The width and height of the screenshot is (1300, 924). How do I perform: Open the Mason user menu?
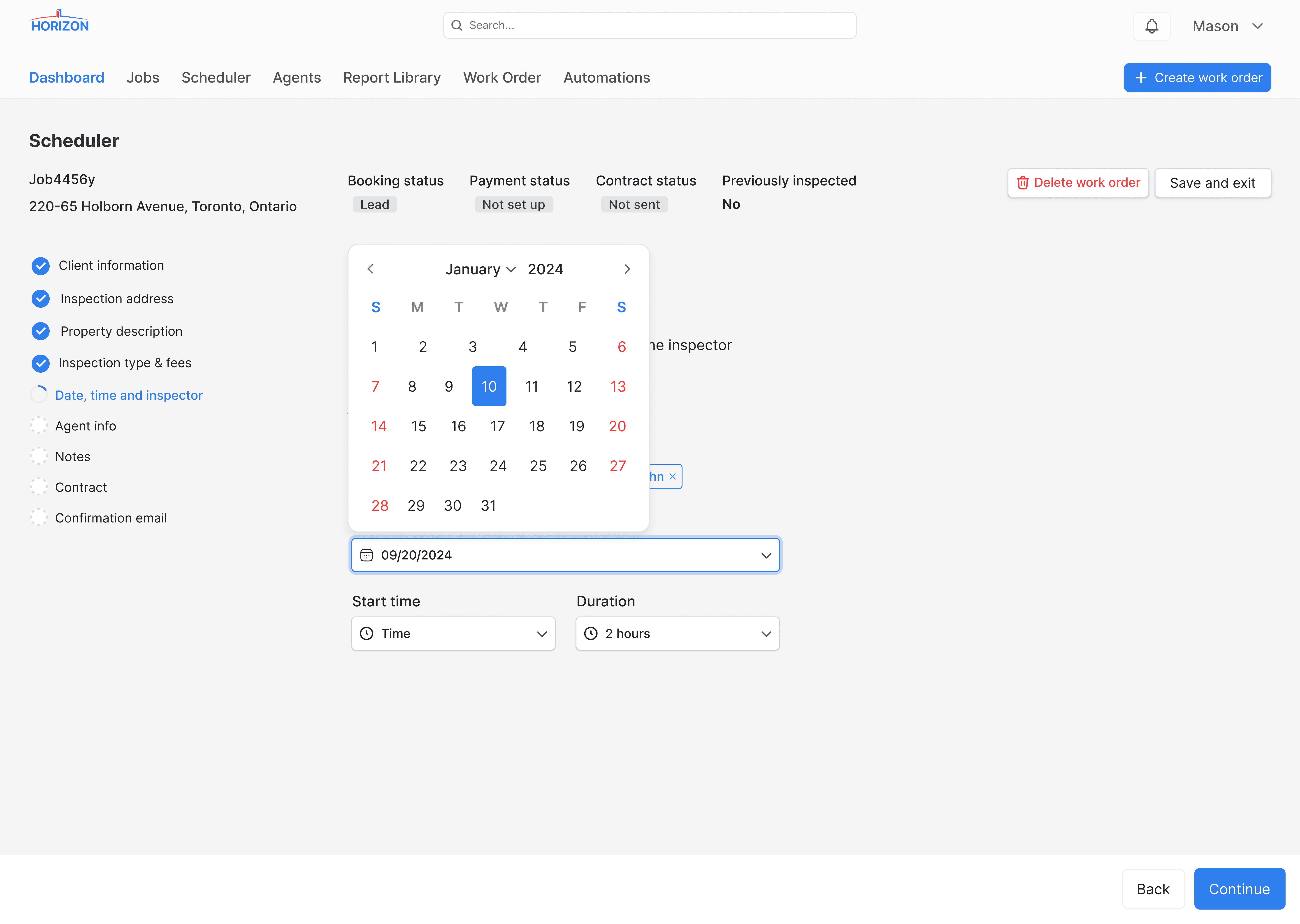(1228, 26)
